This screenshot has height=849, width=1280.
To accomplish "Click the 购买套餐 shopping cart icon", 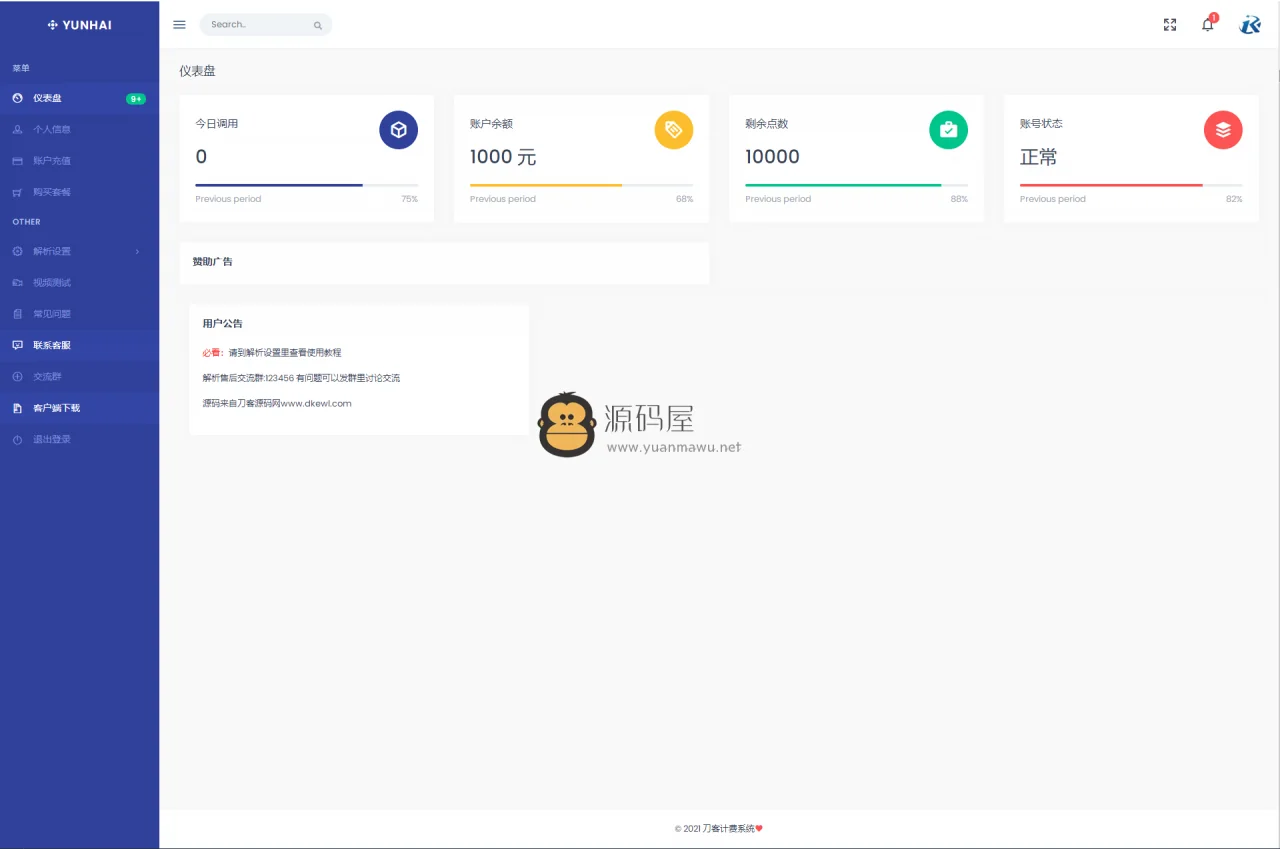I will click(x=18, y=192).
